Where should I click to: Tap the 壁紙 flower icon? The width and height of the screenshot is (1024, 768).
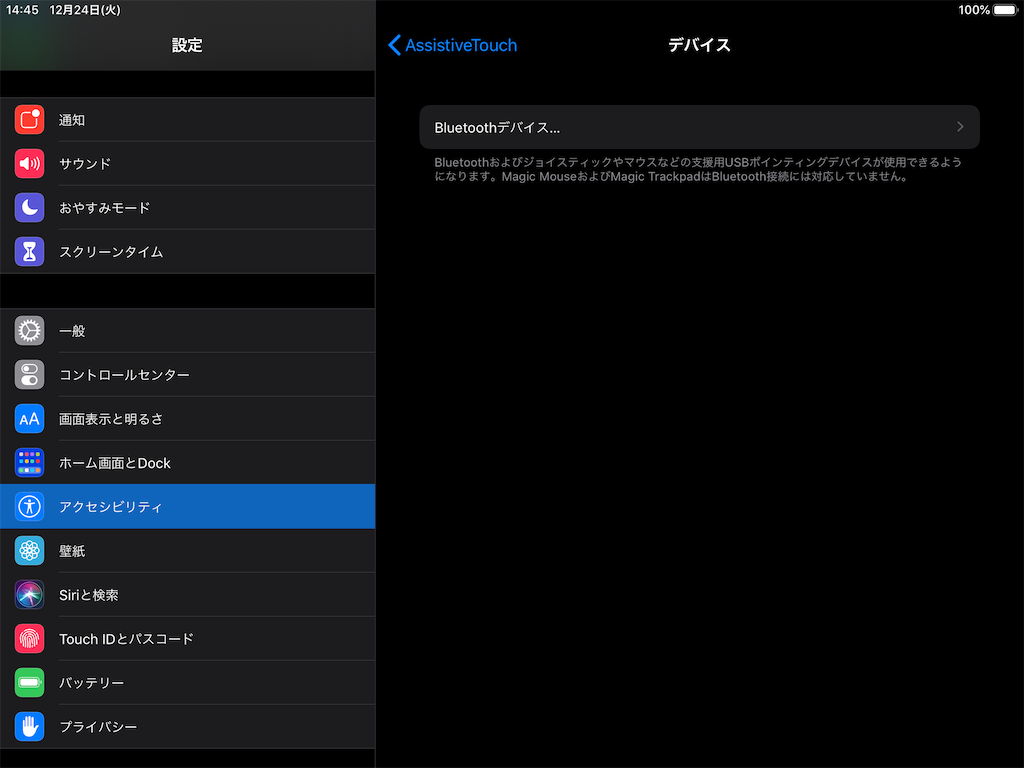pyautogui.click(x=29, y=551)
